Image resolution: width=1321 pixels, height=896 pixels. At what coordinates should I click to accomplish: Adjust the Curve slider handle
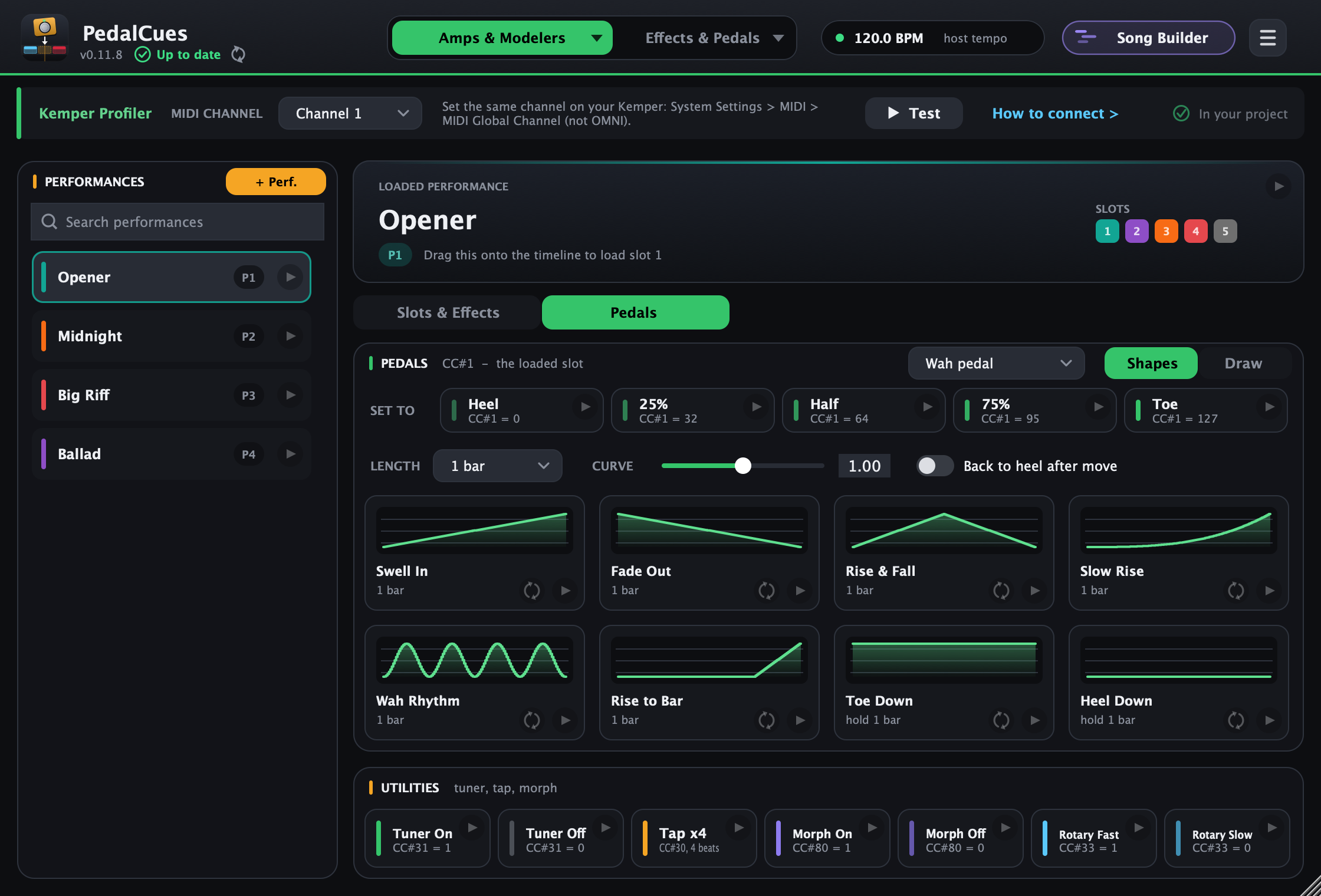tap(743, 466)
